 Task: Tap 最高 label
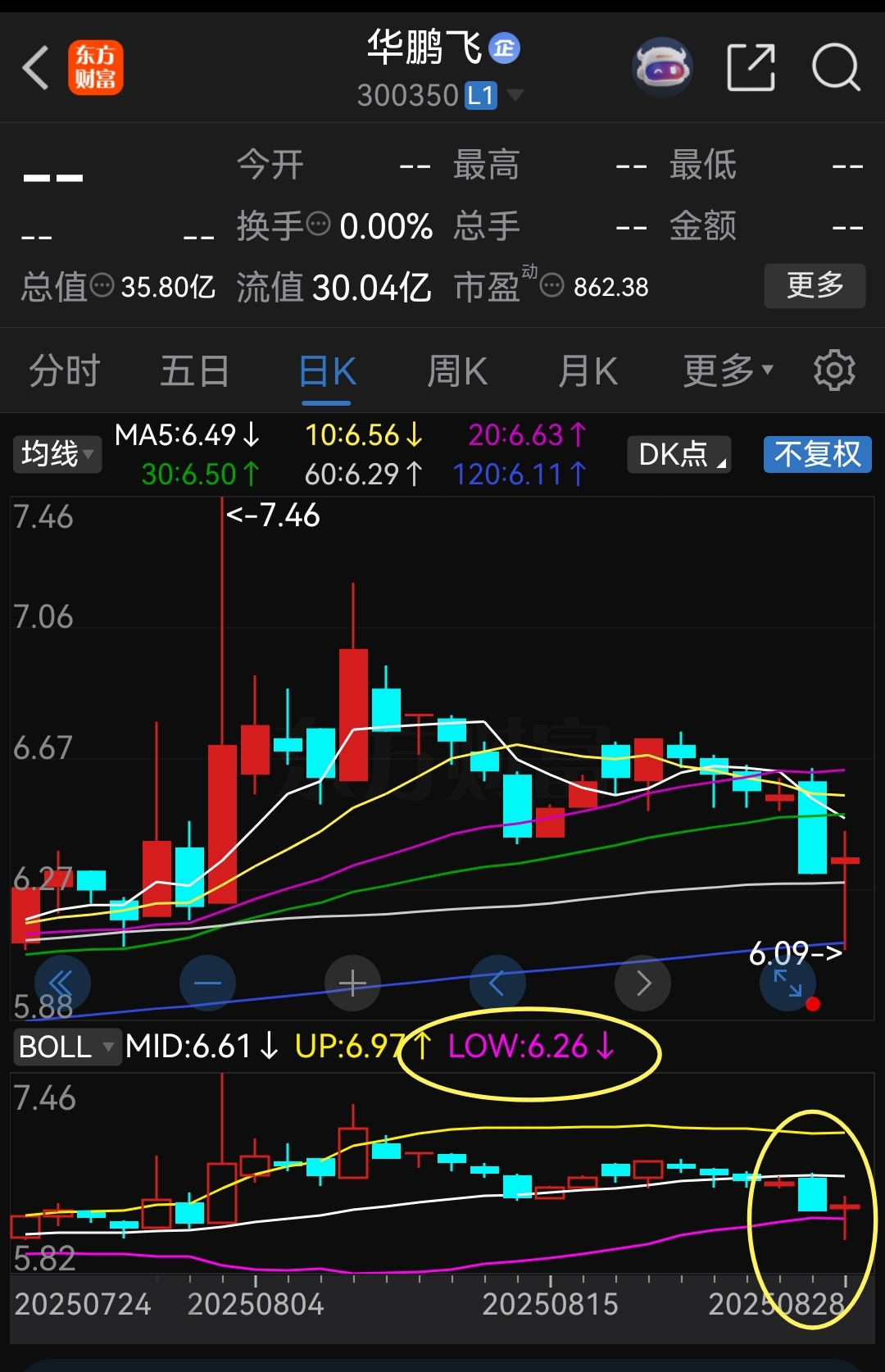[487, 165]
